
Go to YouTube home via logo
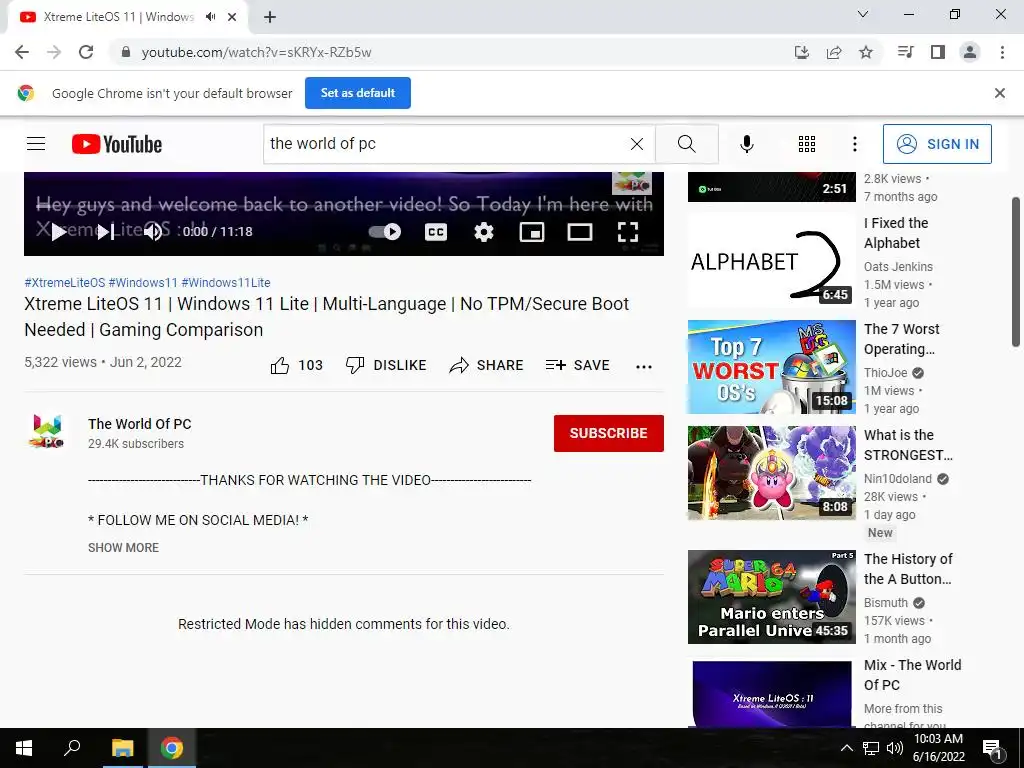[x=117, y=144]
